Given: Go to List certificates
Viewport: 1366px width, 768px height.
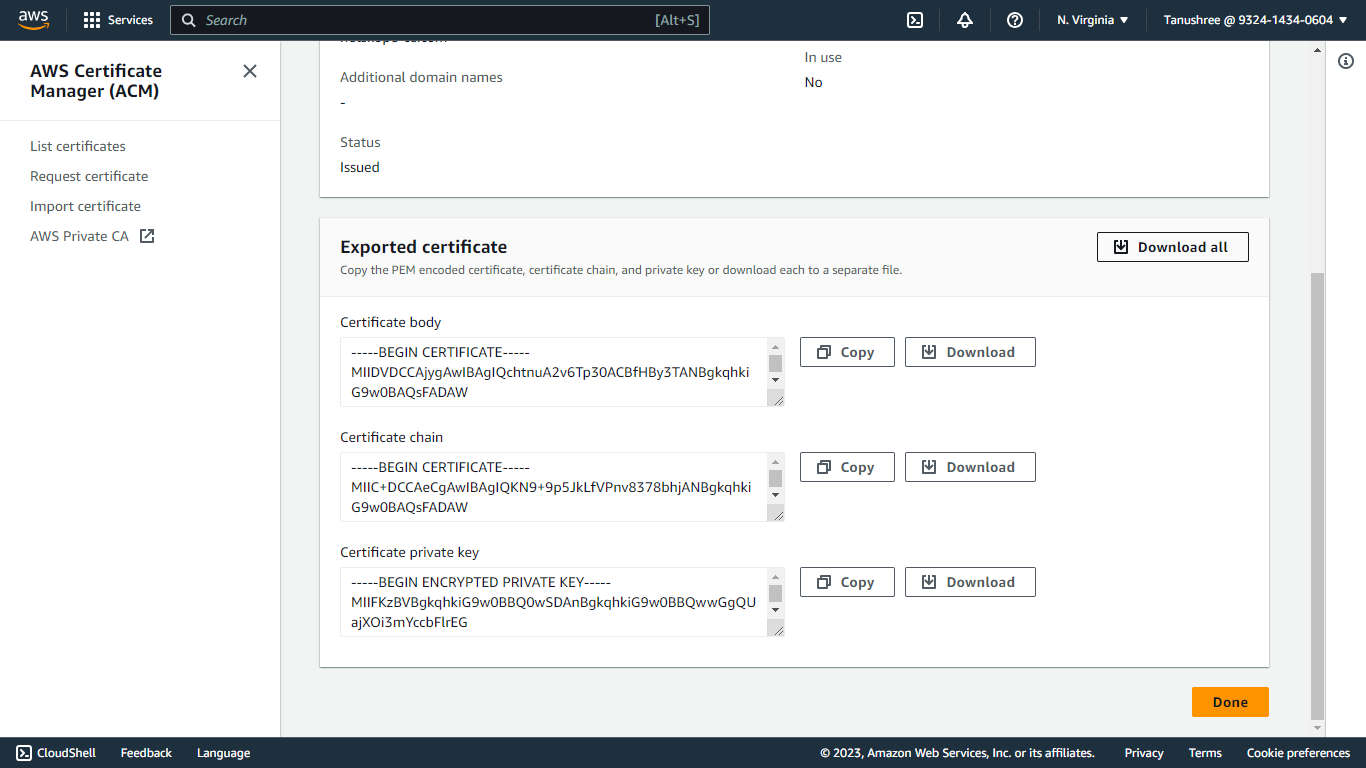Looking at the screenshot, I should [78, 146].
